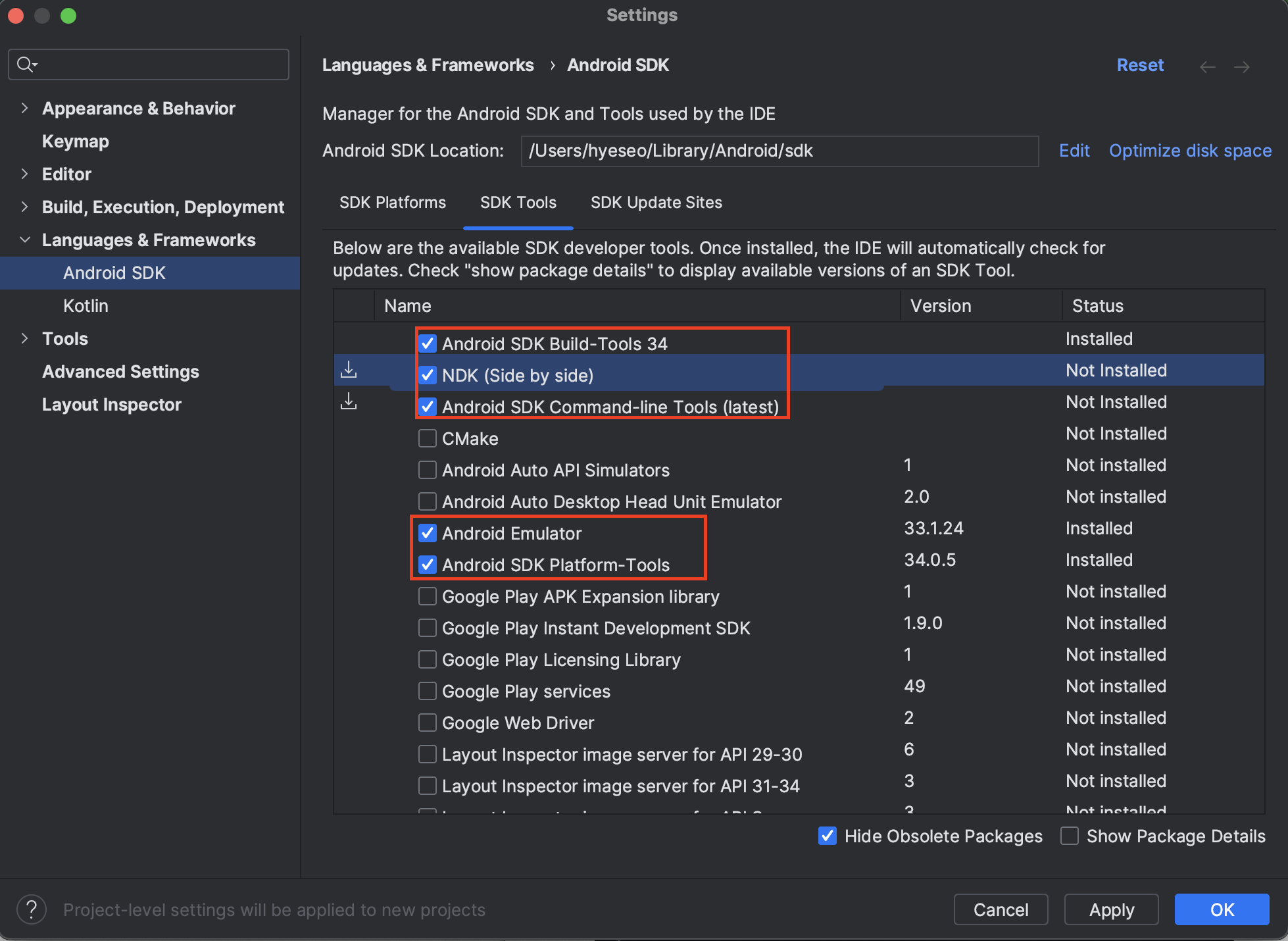This screenshot has width=1288, height=941.
Task: Click version 33.1.24 cell
Action: coord(933,528)
